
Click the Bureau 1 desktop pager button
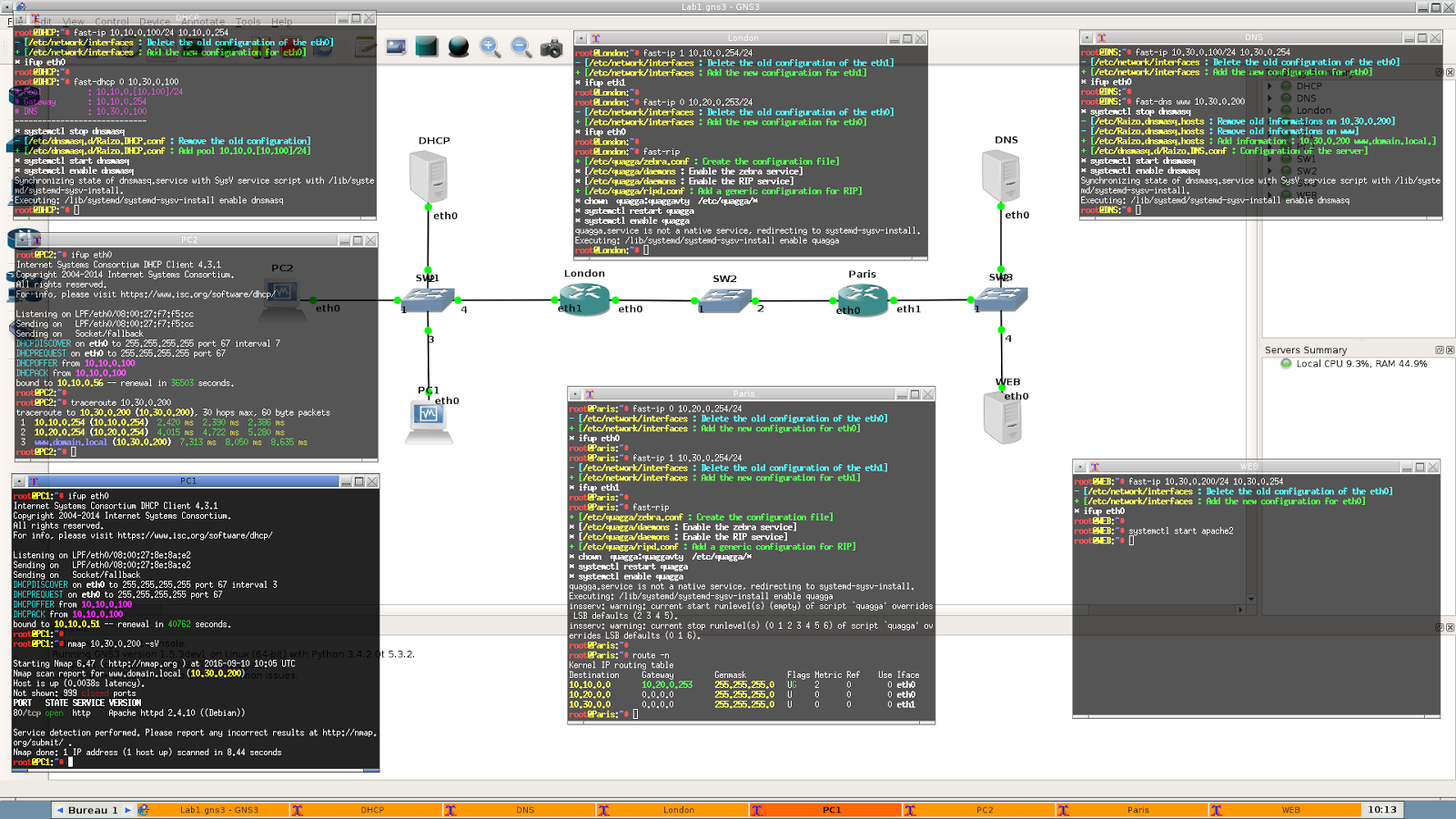tap(94, 810)
